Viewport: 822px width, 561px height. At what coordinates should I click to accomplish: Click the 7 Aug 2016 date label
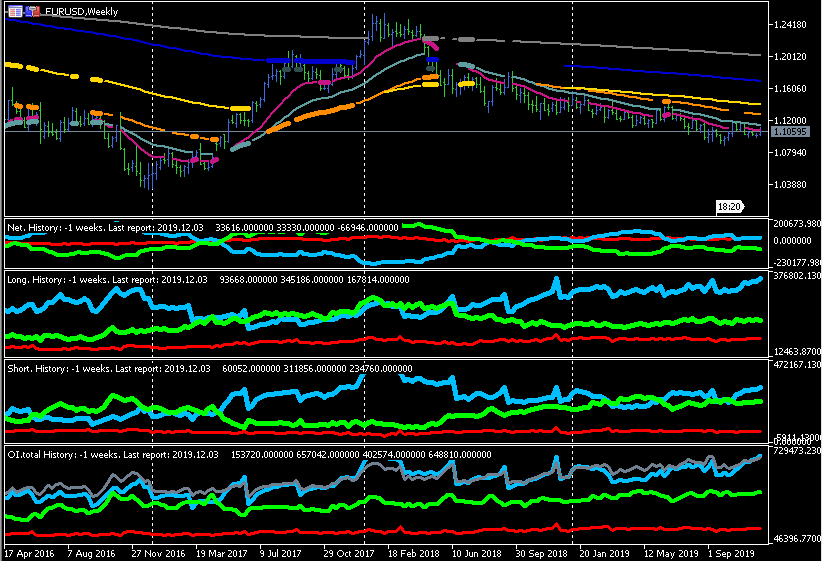point(91,553)
